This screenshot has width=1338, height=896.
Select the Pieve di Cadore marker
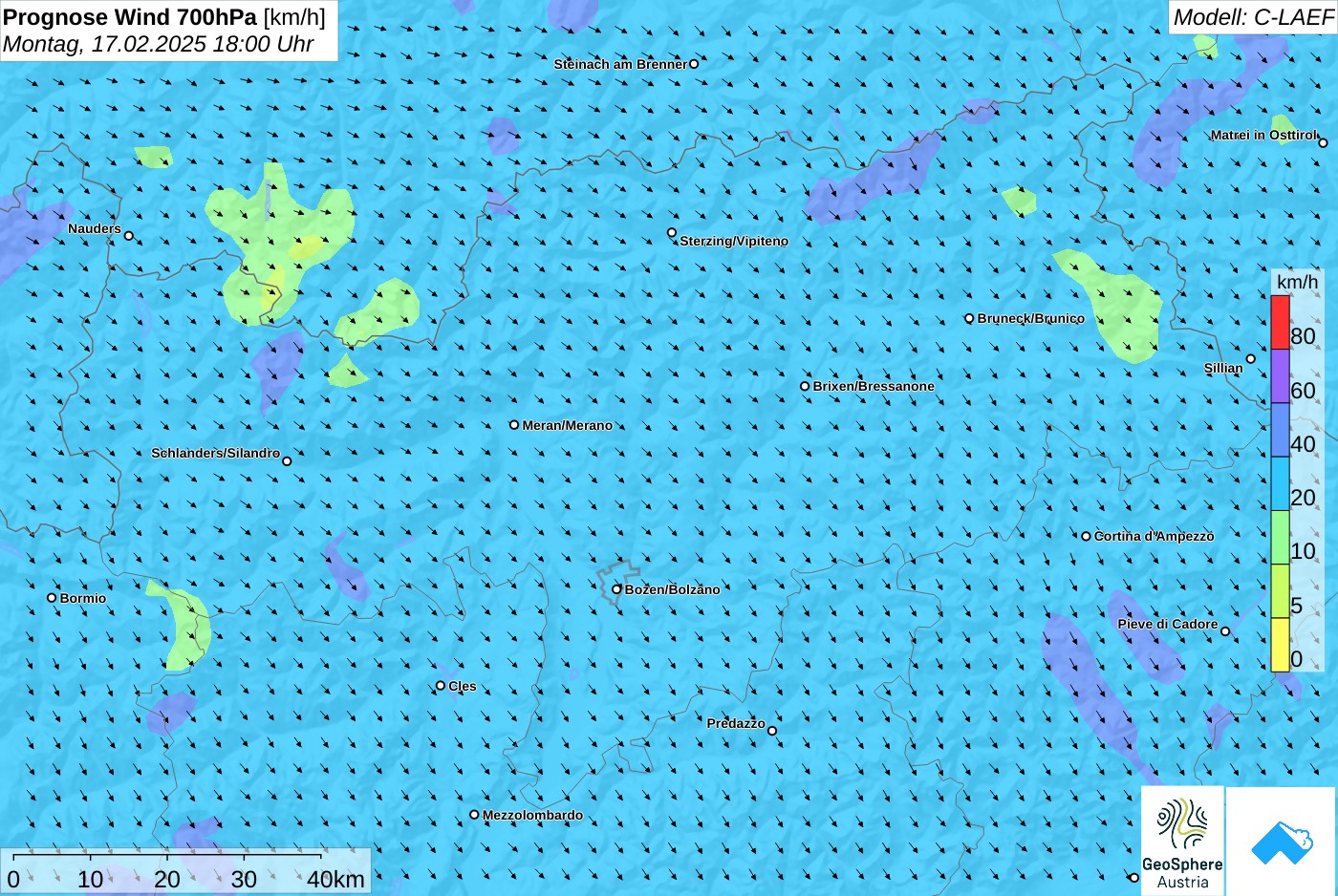(1225, 631)
